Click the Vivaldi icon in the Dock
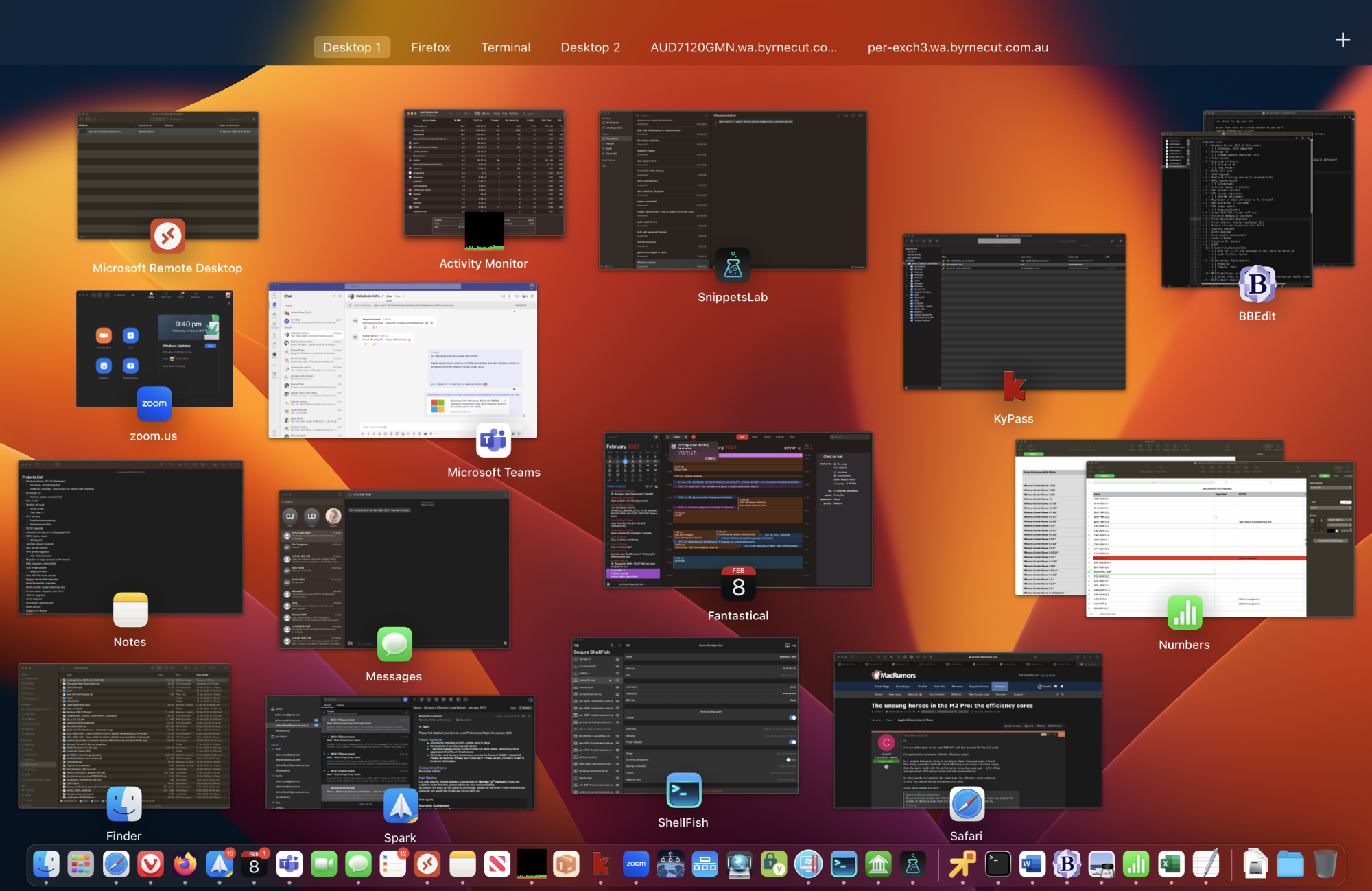 [x=150, y=864]
